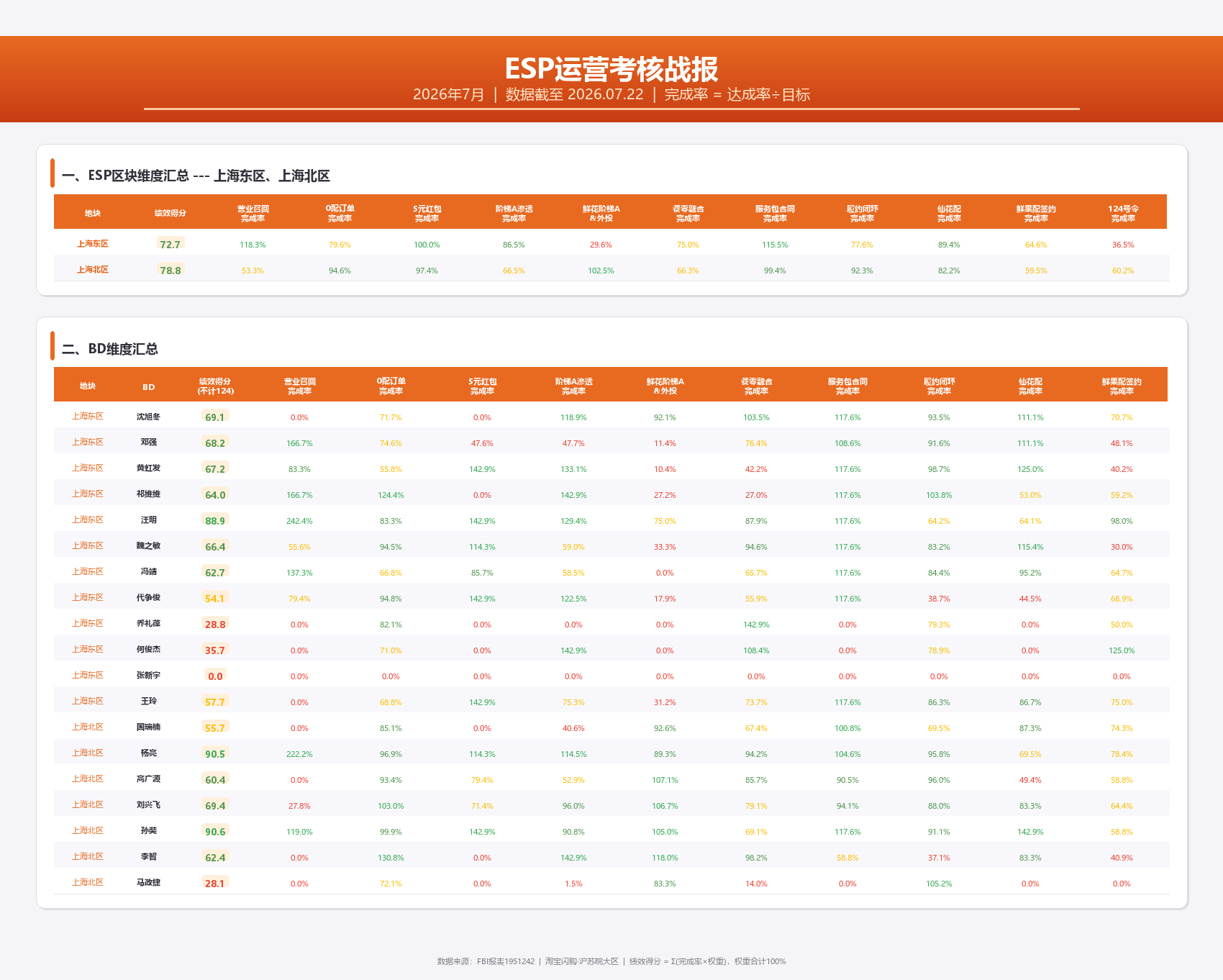Click the 98.0% value in 汪明 row
The image size is (1223, 980).
click(1122, 521)
